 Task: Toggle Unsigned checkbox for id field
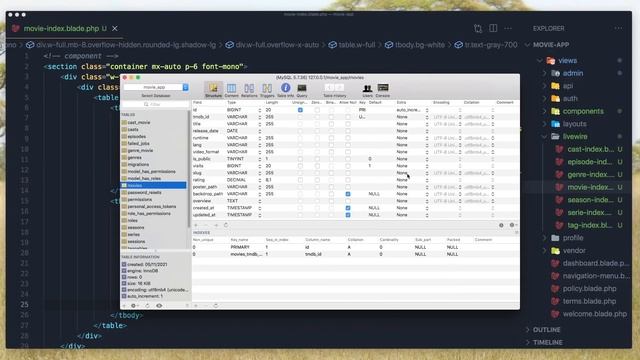tap(300, 110)
